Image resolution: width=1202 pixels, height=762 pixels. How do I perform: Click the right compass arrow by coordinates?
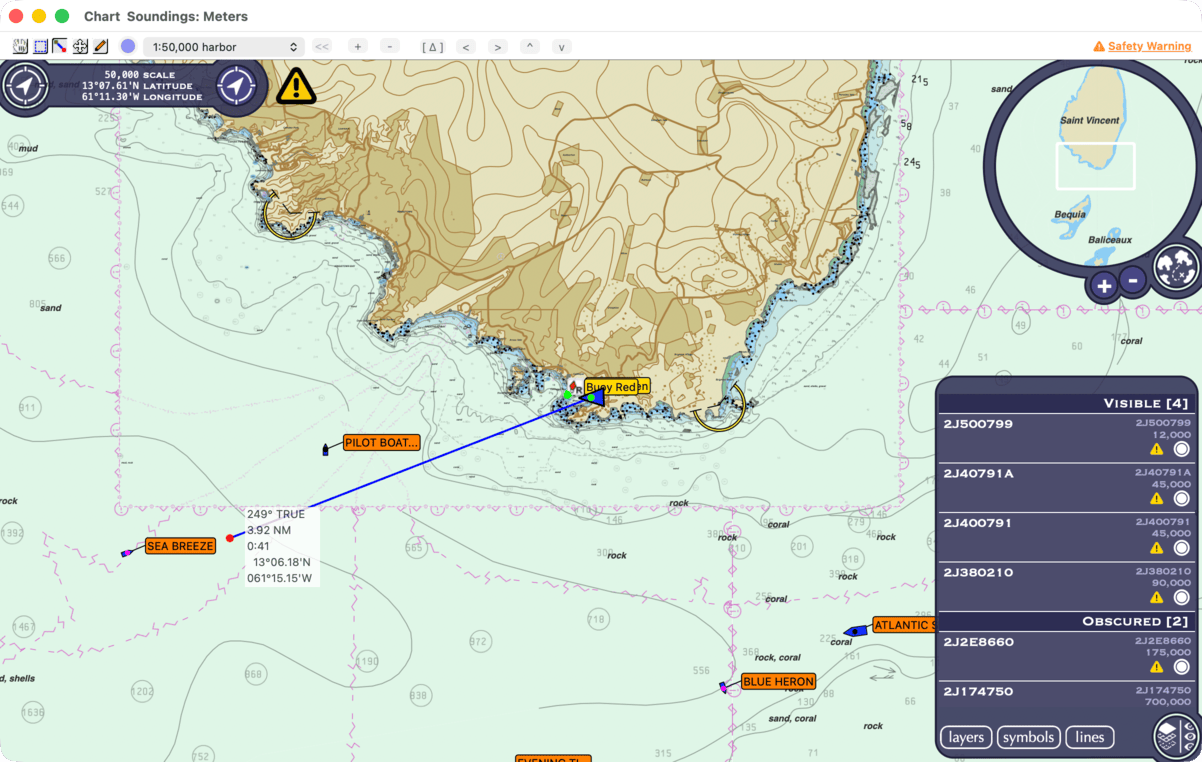coord(237,86)
